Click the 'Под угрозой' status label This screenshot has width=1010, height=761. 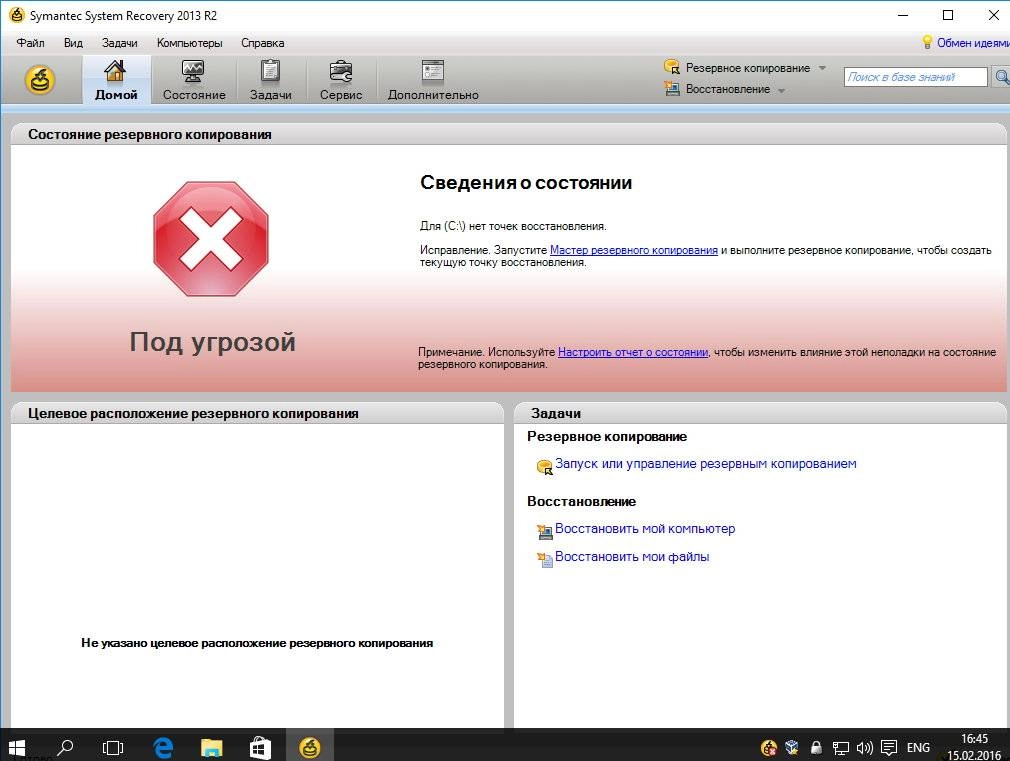click(x=212, y=342)
